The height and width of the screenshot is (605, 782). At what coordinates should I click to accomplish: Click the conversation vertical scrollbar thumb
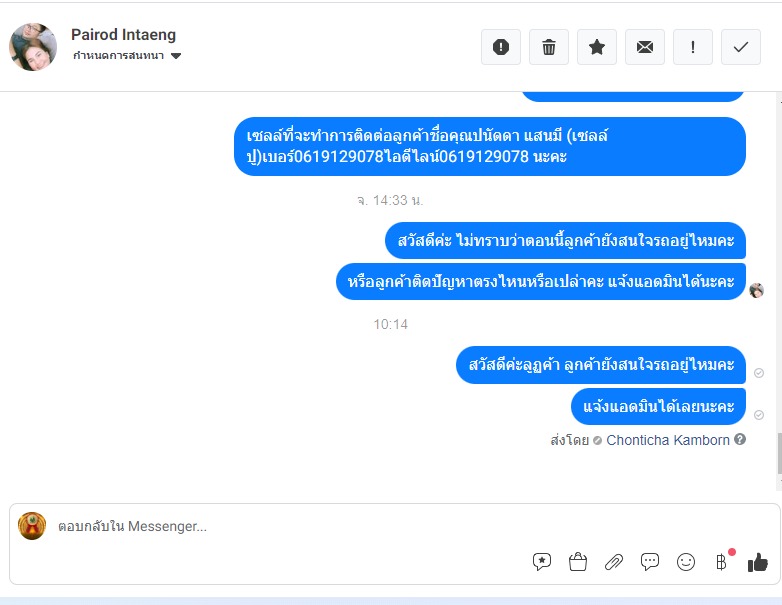[780, 453]
